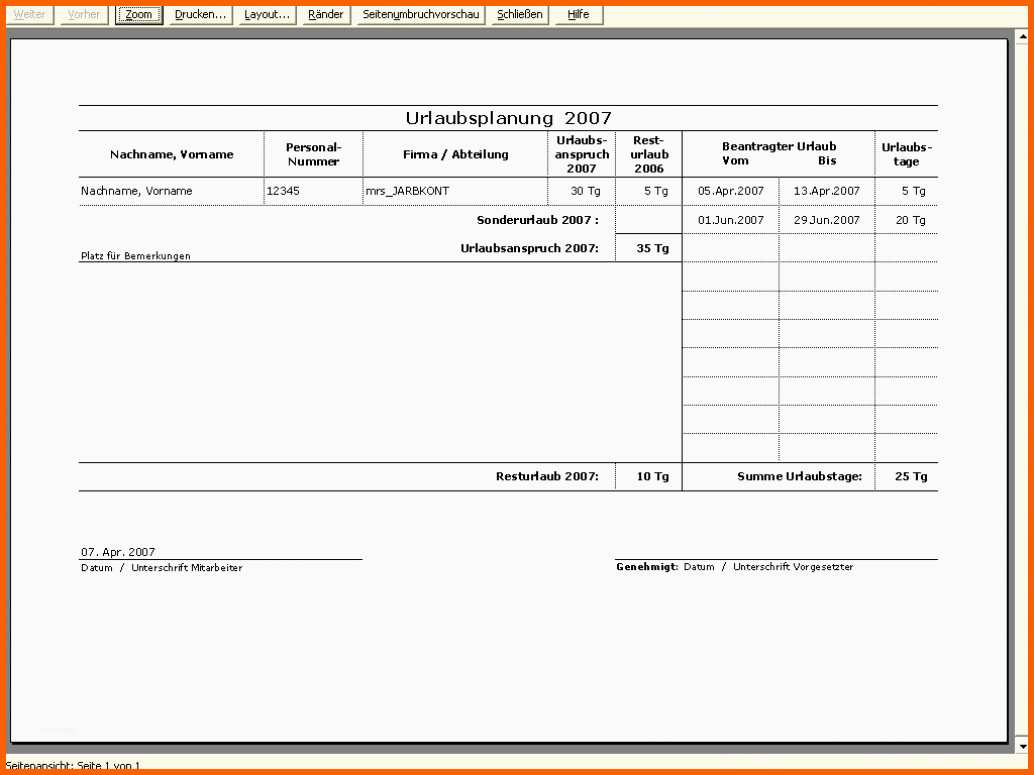Image resolution: width=1034 pixels, height=775 pixels.
Task: Click the Resturlaub 2007 label
Action: (x=547, y=476)
